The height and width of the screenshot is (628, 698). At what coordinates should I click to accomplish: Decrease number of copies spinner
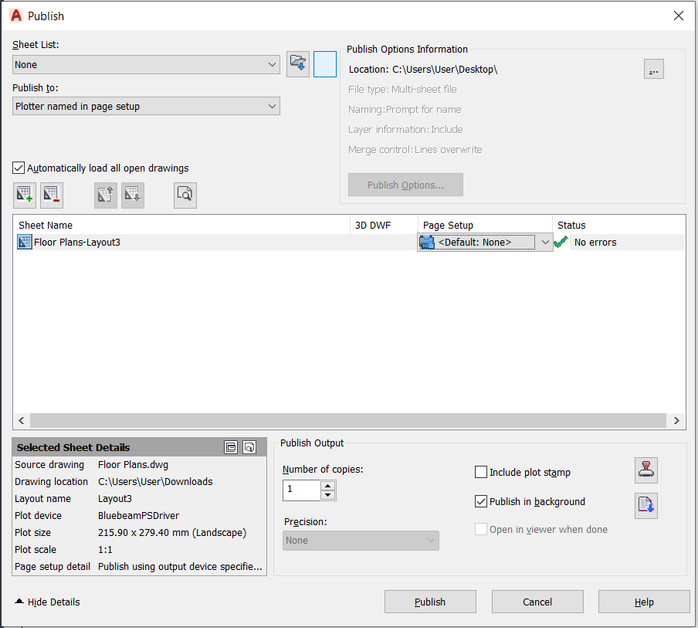click(x=328, y=495)
